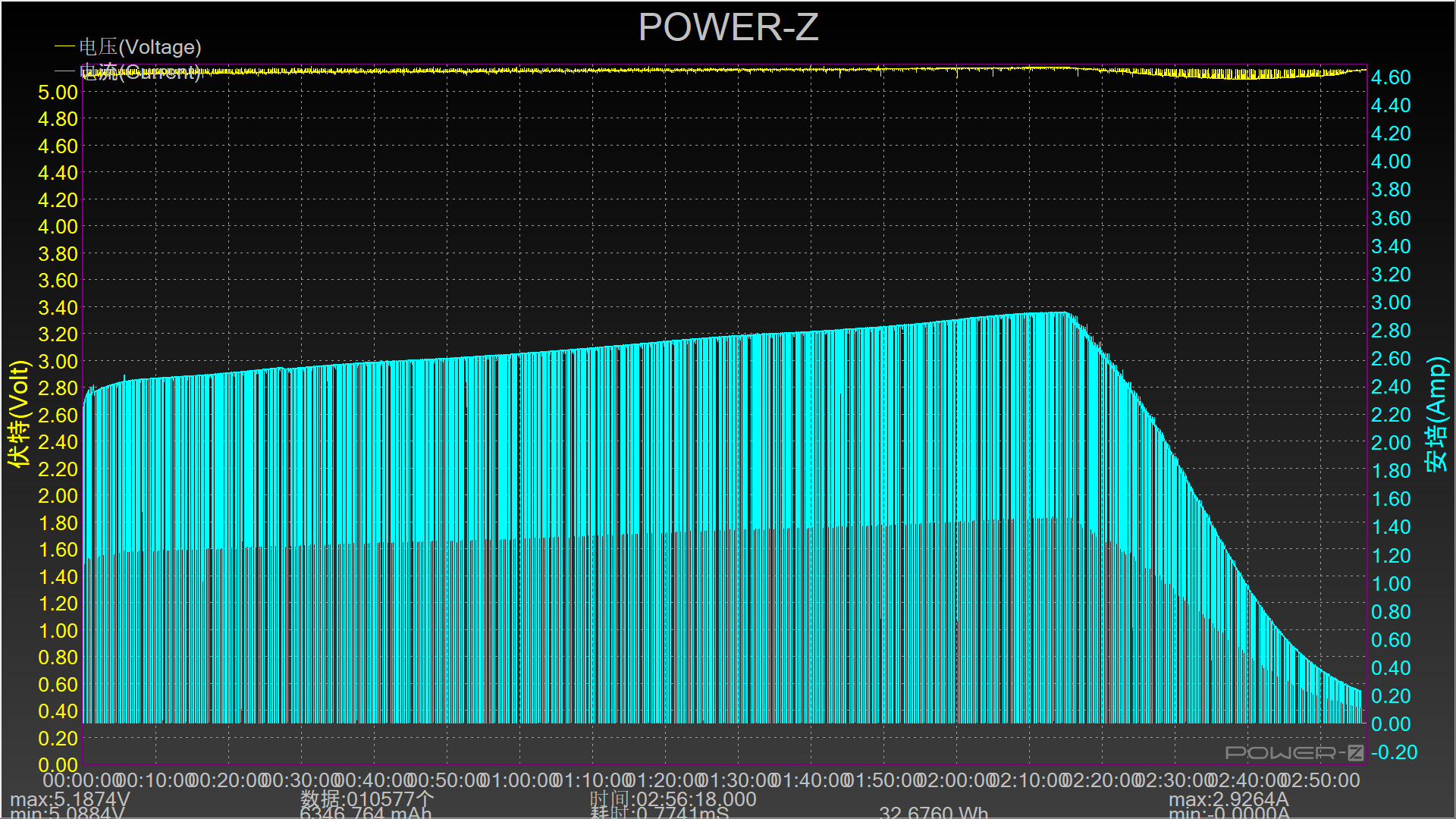Click the POWER-Z chart title
The image size is (1456, 819).
tap(728, 27)
